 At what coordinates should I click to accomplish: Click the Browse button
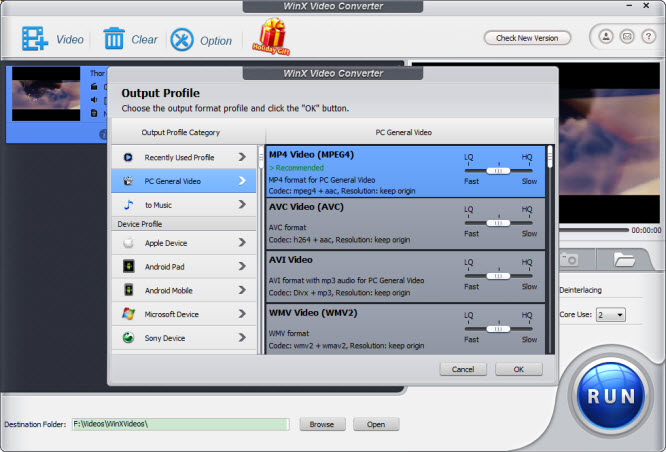coord(322,424)
